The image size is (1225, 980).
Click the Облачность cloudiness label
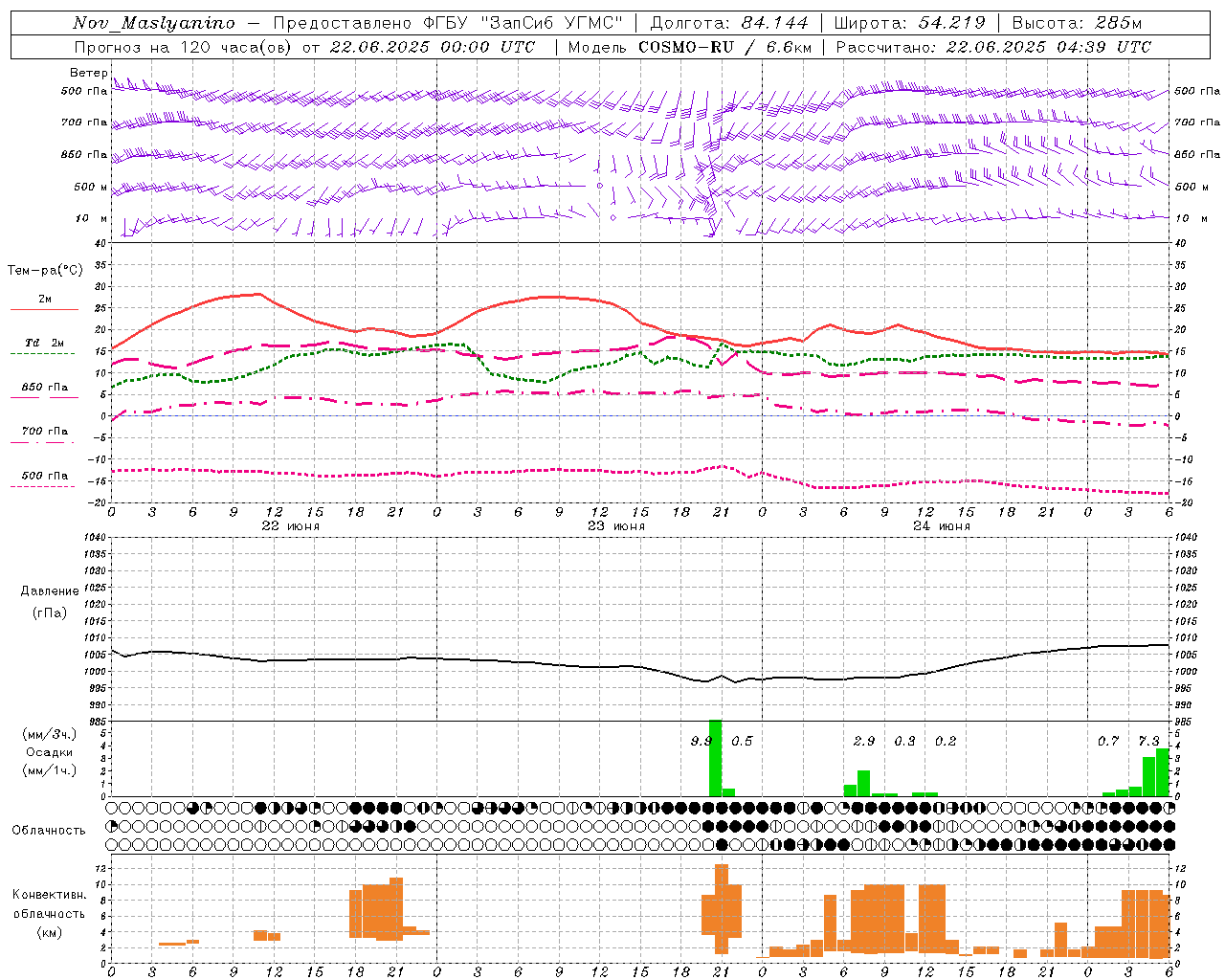[x=49, y=831]
